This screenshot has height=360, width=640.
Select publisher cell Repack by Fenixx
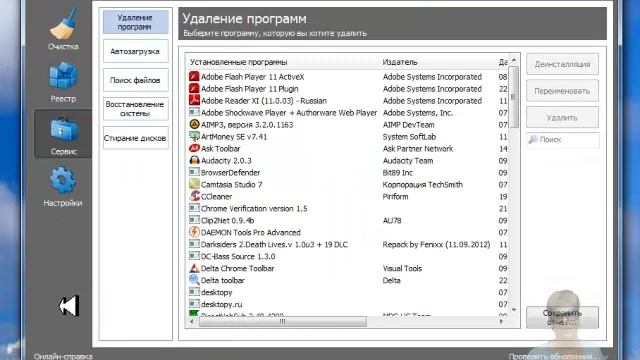tap(436, 244)
